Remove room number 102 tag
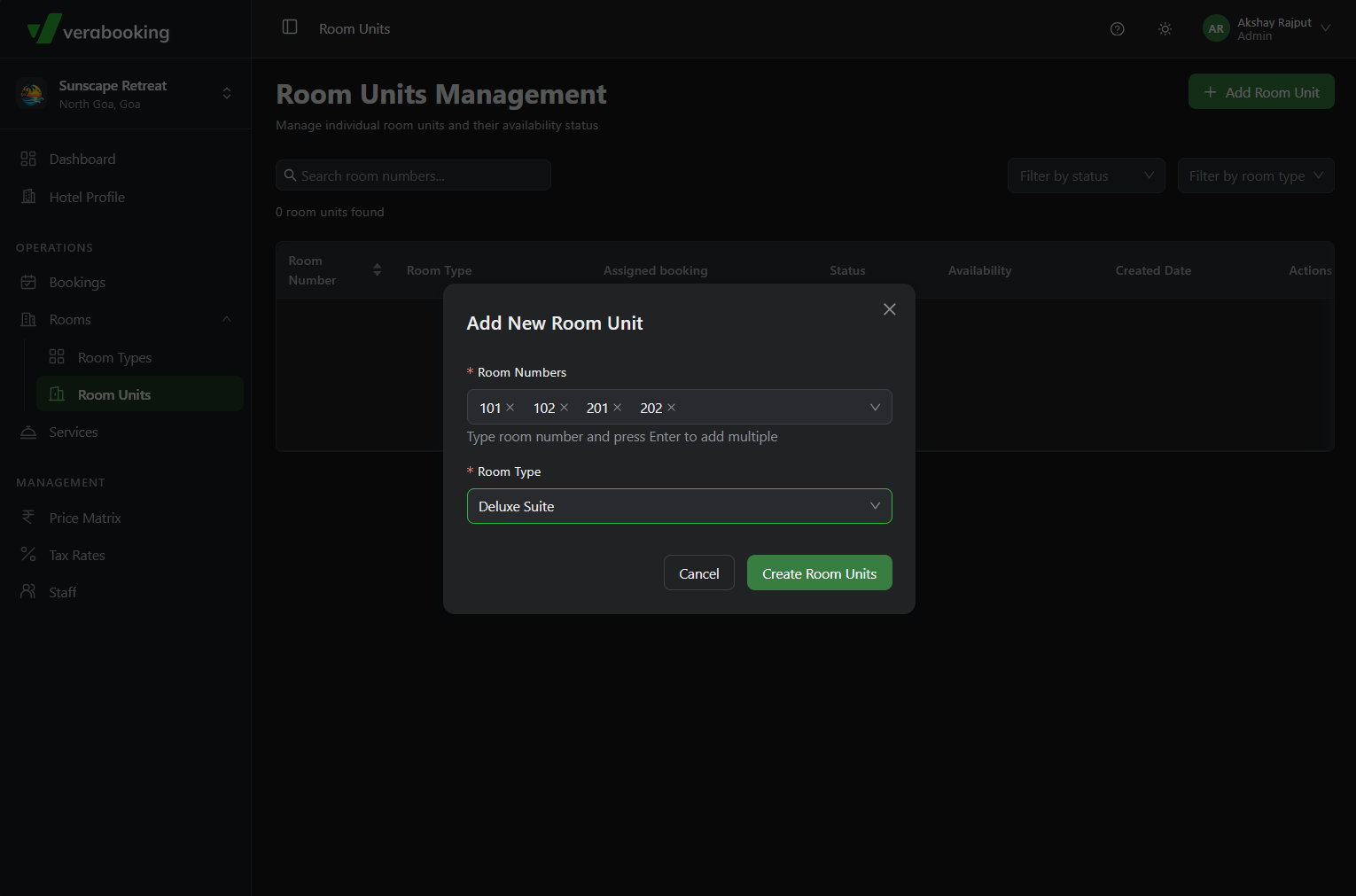Viewport: 1356px width, 896px height. (x=564, y=408)
